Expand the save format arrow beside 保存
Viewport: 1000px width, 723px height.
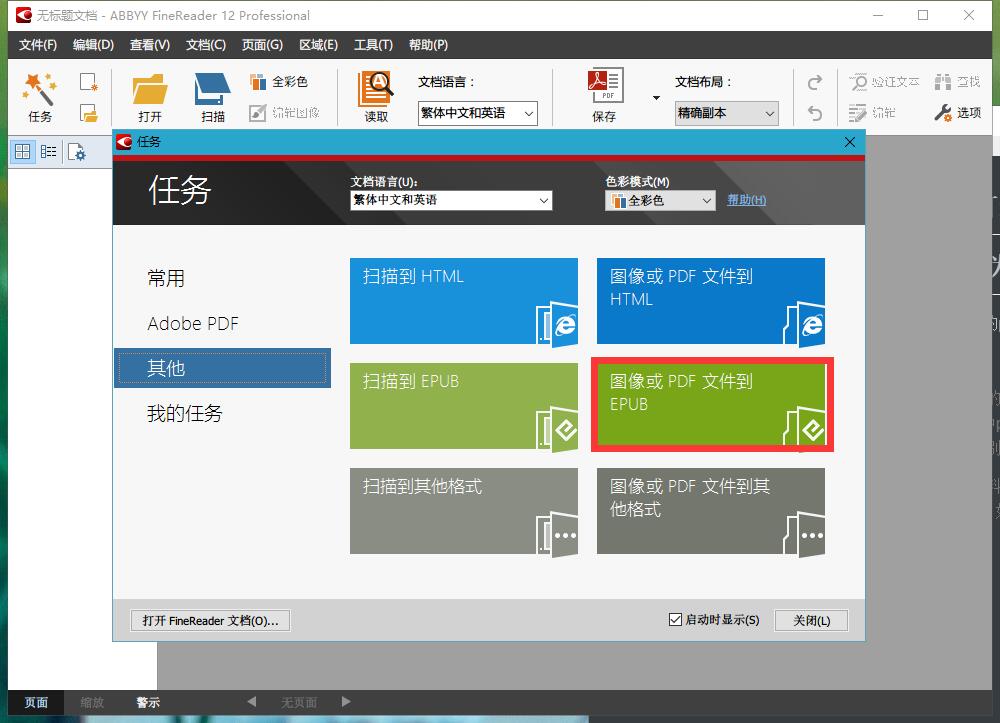pos(656,98)
